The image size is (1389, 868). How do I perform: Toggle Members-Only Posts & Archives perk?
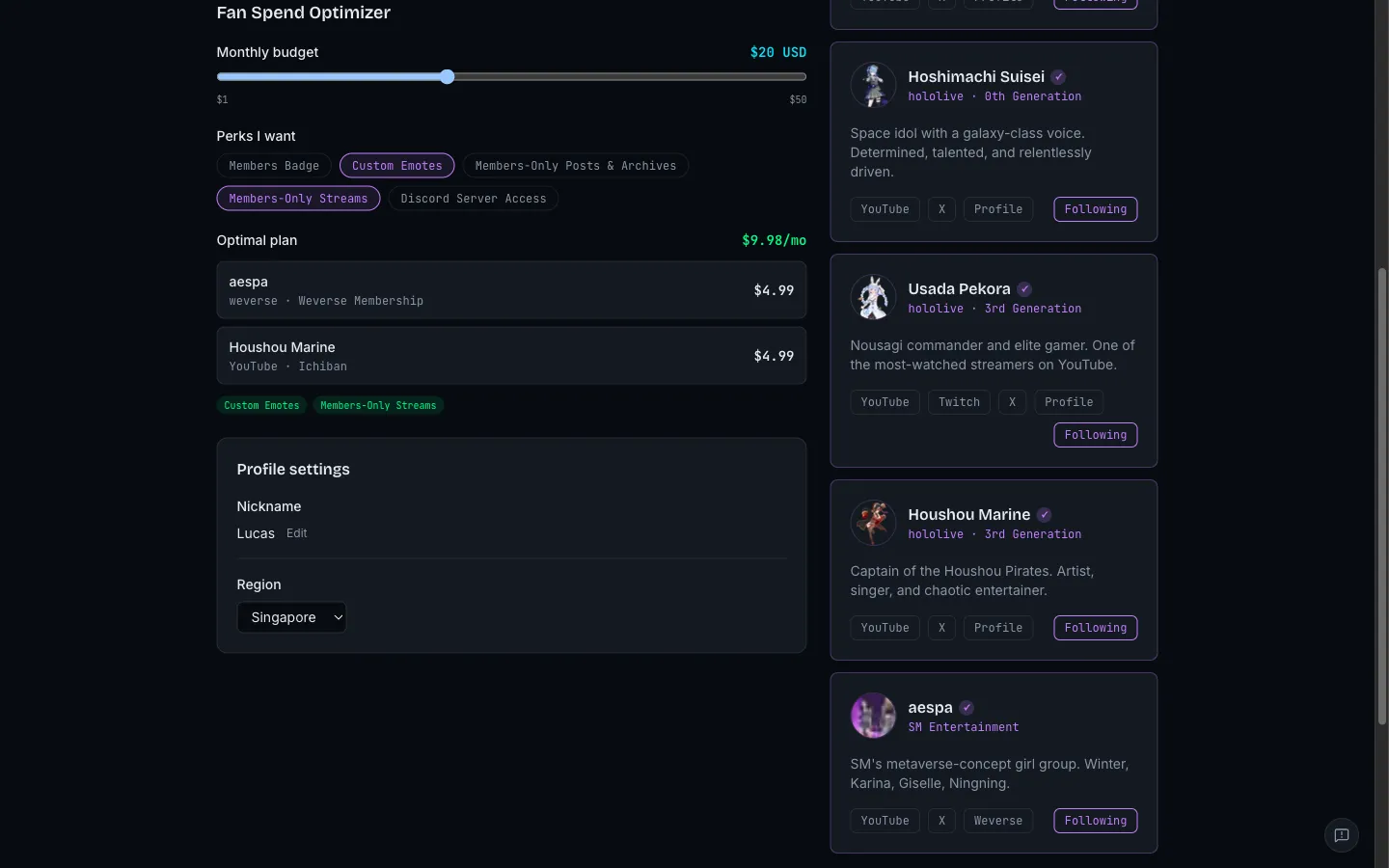[x=576, y=166]
